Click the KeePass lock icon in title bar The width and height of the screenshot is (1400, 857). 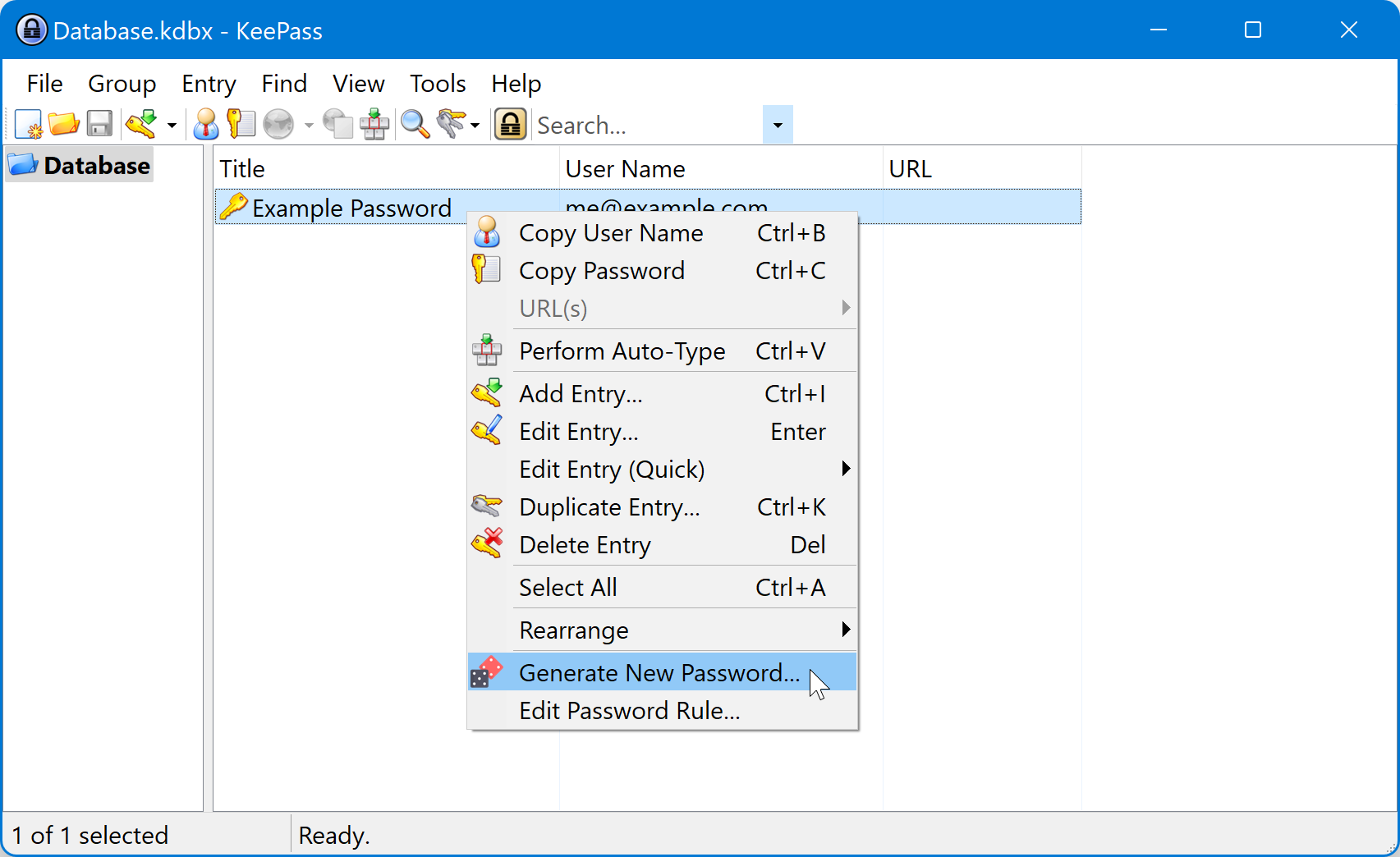[x=31, y=30]
